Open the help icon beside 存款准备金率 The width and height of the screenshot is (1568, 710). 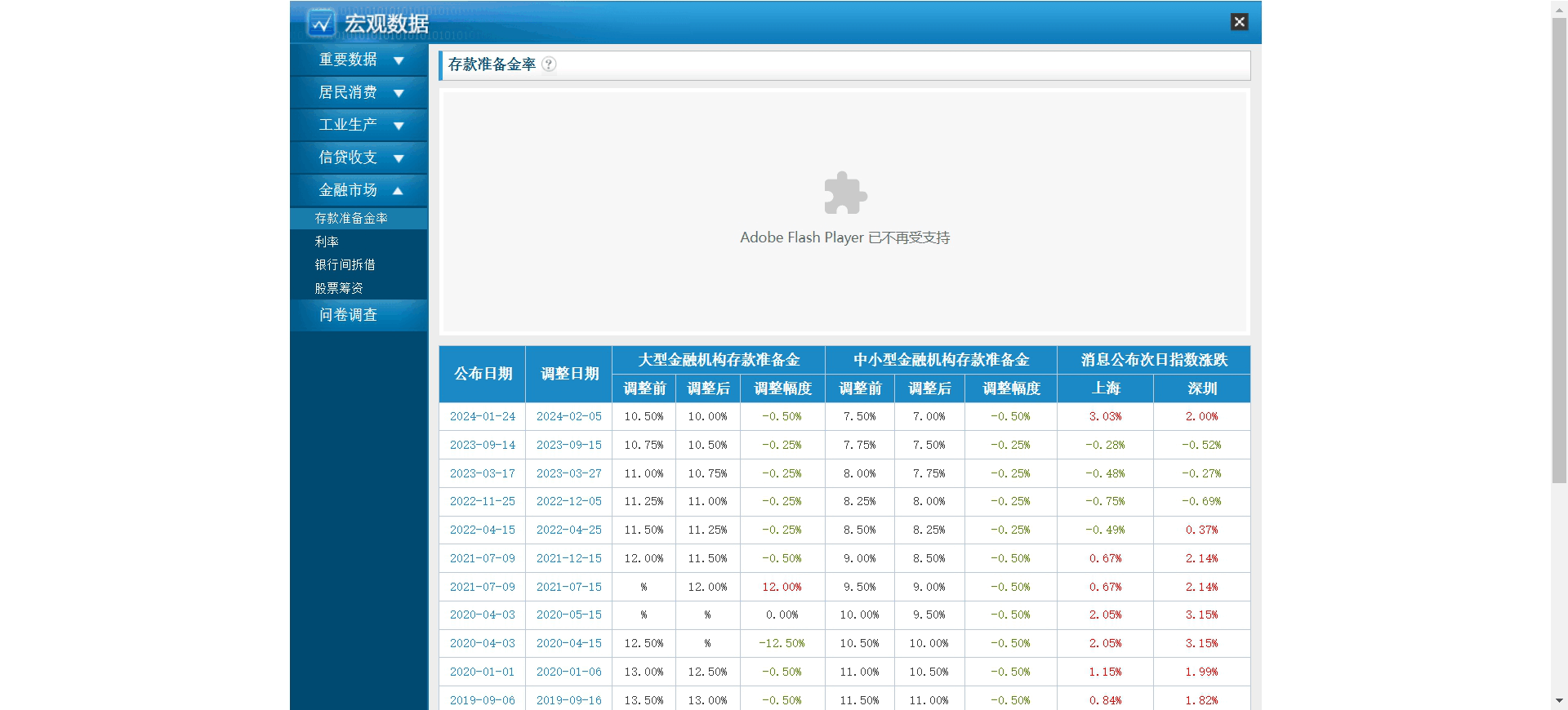pos(549,64)
